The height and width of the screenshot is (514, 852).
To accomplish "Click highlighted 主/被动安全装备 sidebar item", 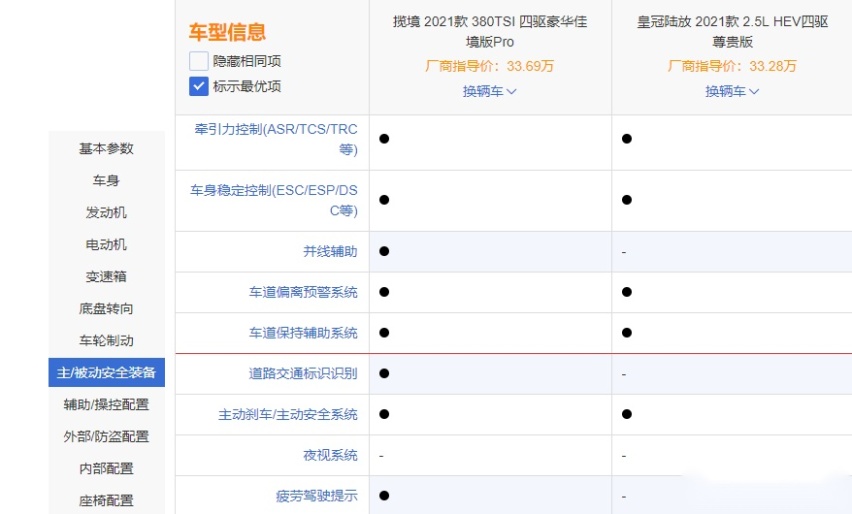I will 106,372.
